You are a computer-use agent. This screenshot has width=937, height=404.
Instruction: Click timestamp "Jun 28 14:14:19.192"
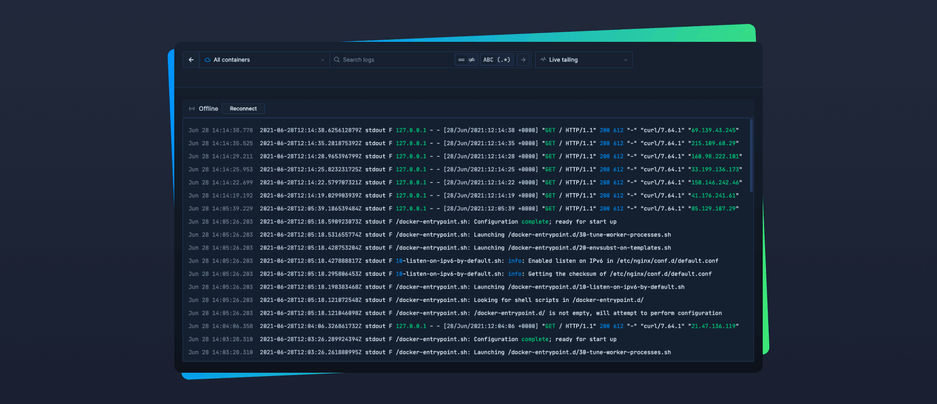tap(221, 195)
